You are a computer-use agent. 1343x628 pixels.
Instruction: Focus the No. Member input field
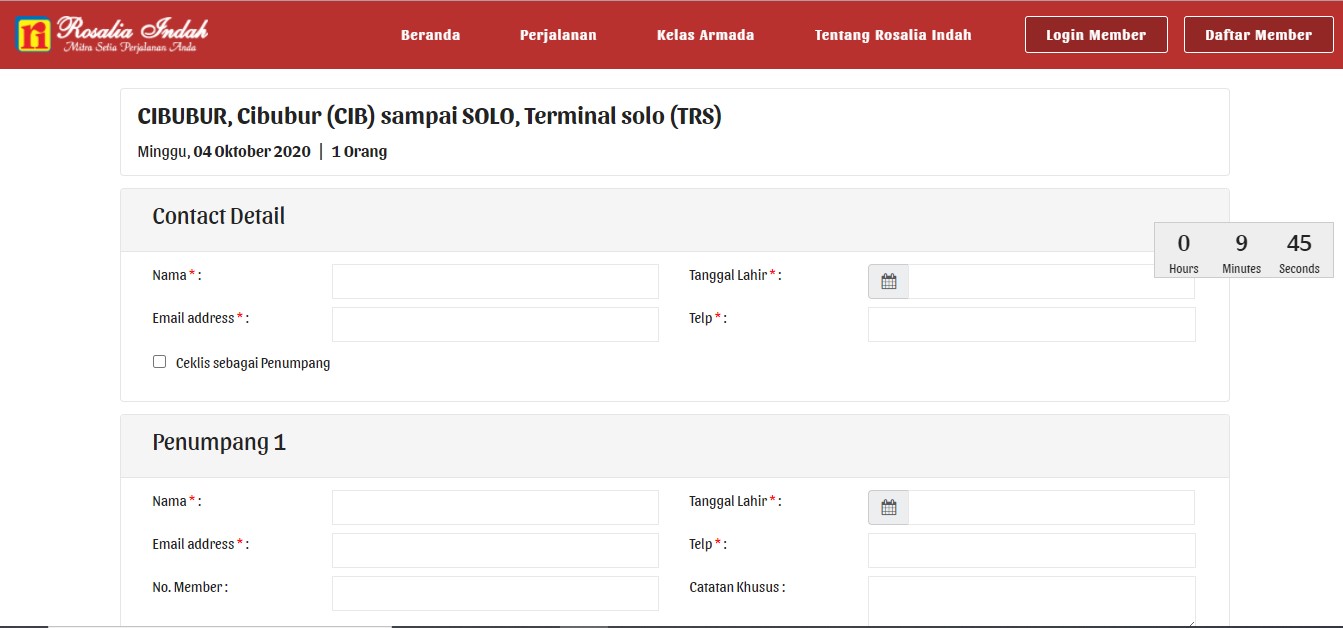coord(495,594)
